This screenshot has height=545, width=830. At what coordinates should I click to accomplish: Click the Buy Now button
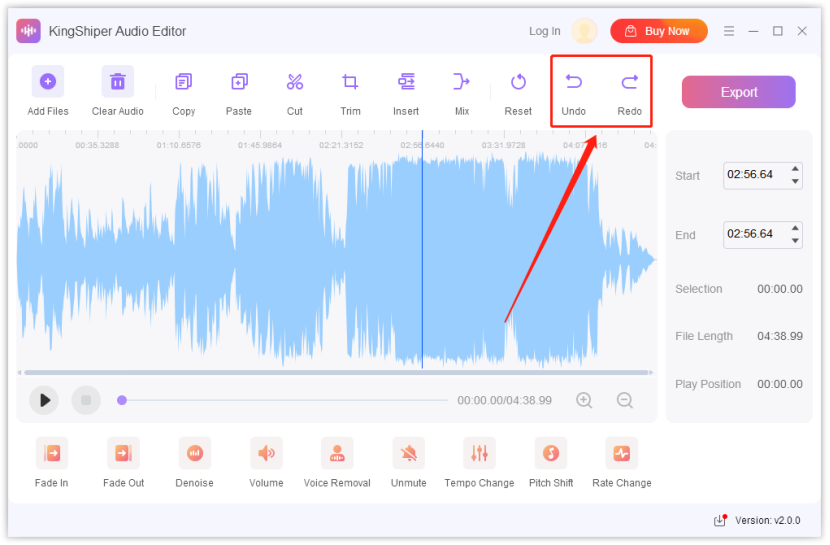coord(659,31)
